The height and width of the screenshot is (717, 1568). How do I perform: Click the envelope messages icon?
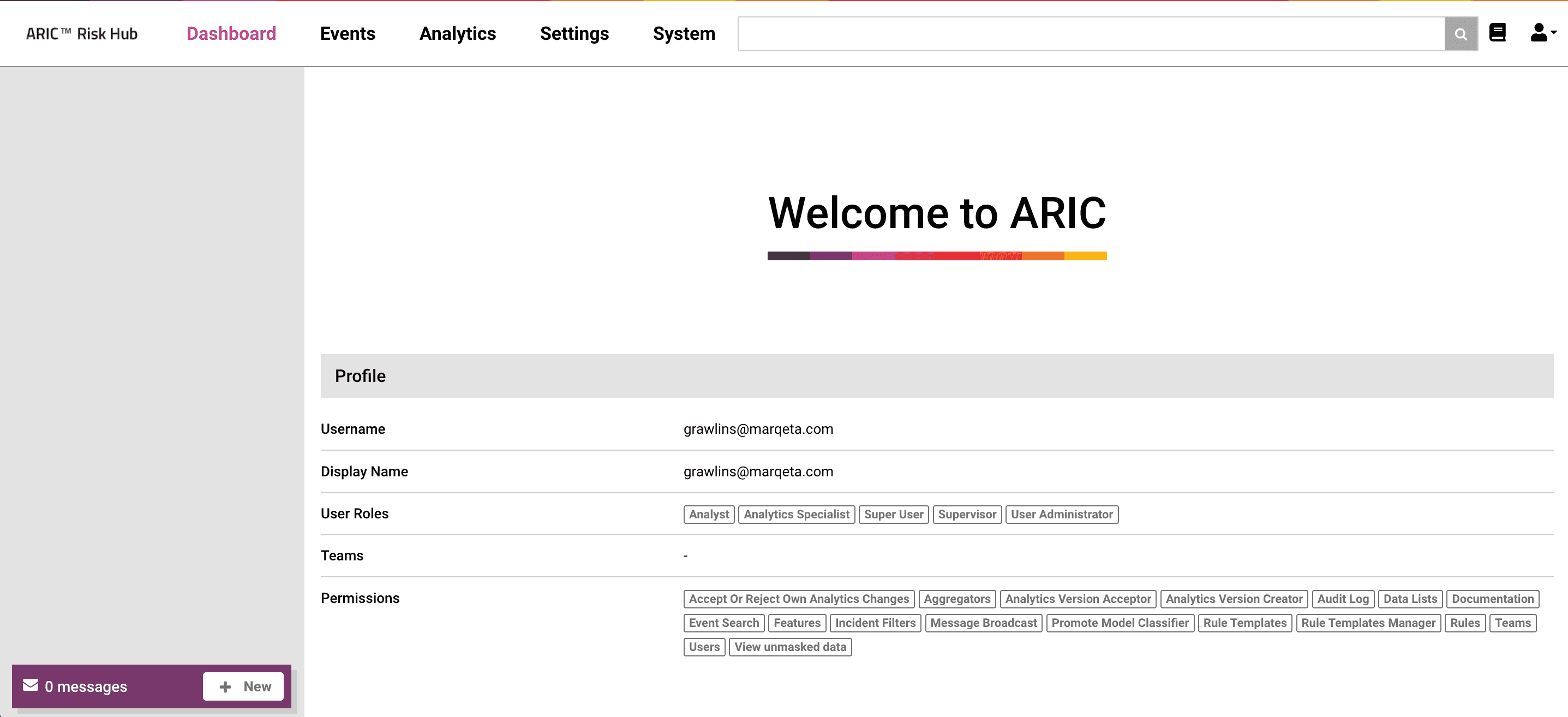coord(31,685)
